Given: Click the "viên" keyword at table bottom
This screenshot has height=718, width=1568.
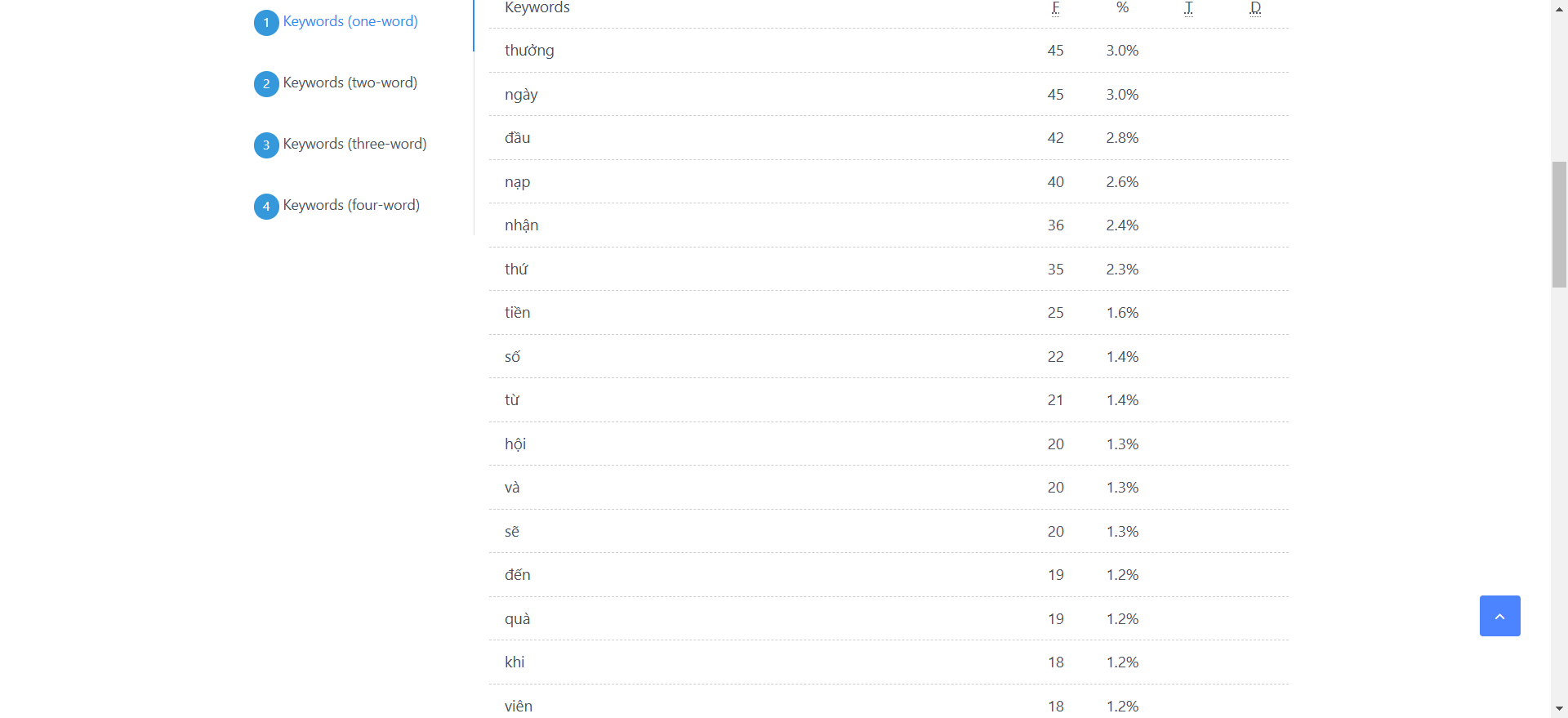Looking at the screenshot, I should point(519,707).
